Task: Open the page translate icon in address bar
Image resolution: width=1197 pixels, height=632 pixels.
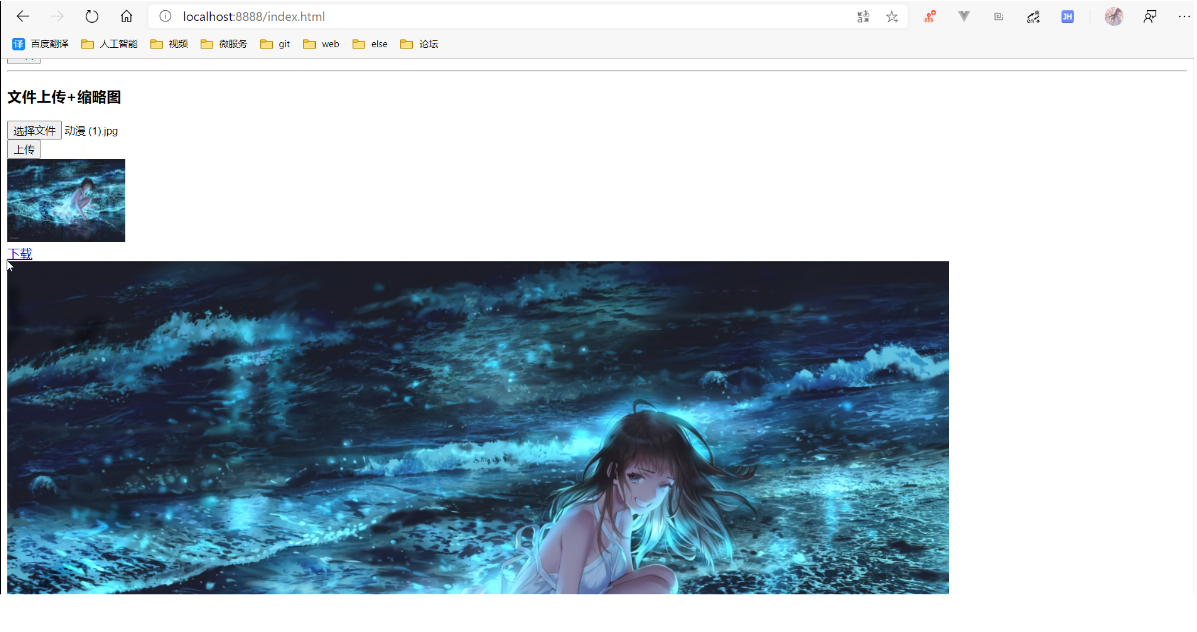Action: [863, 16]
